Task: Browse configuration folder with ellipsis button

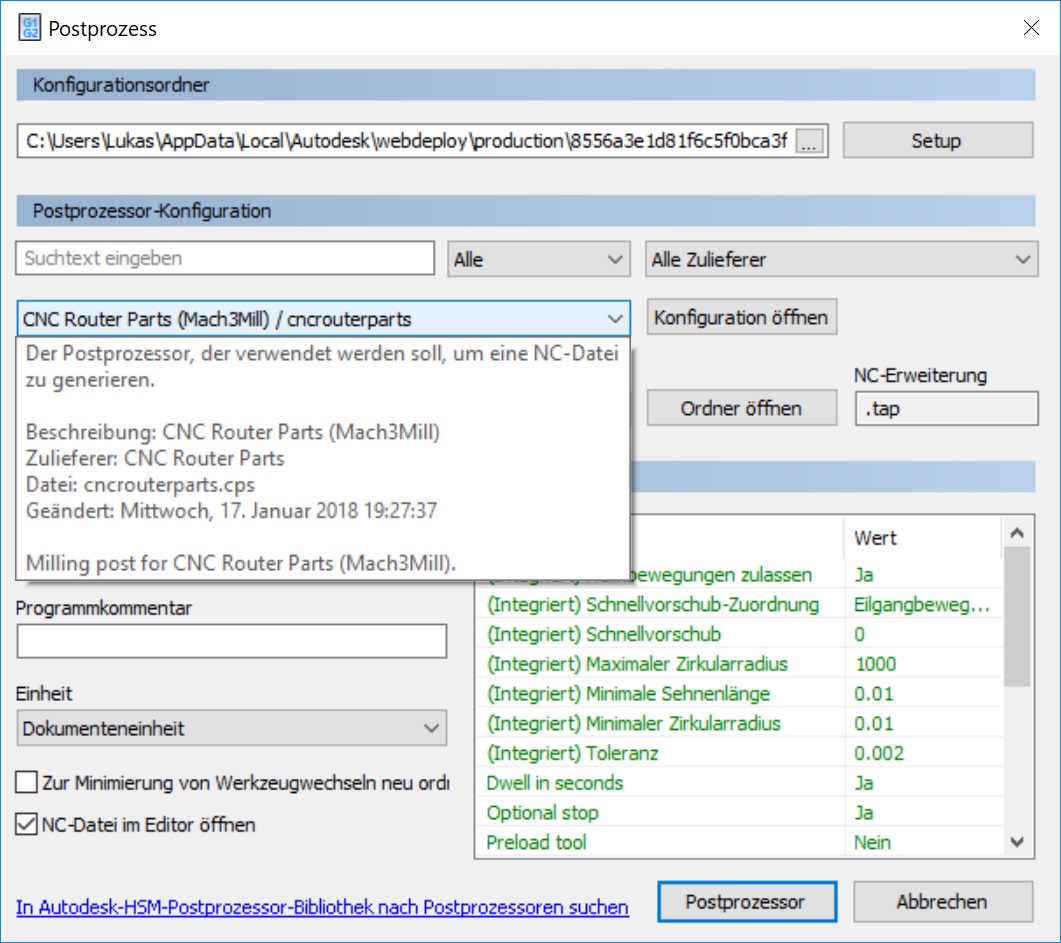Action: [x=809, y=141]
